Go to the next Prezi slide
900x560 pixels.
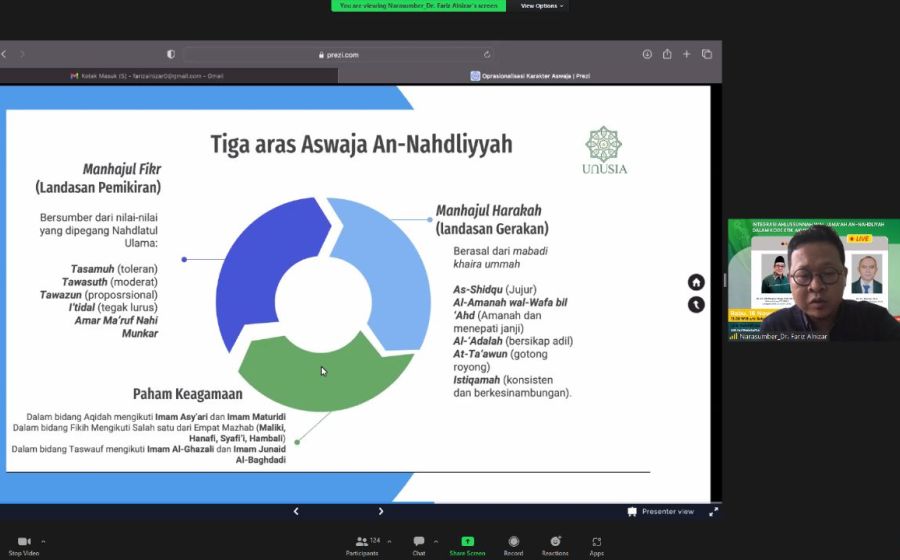click(381, 511)
